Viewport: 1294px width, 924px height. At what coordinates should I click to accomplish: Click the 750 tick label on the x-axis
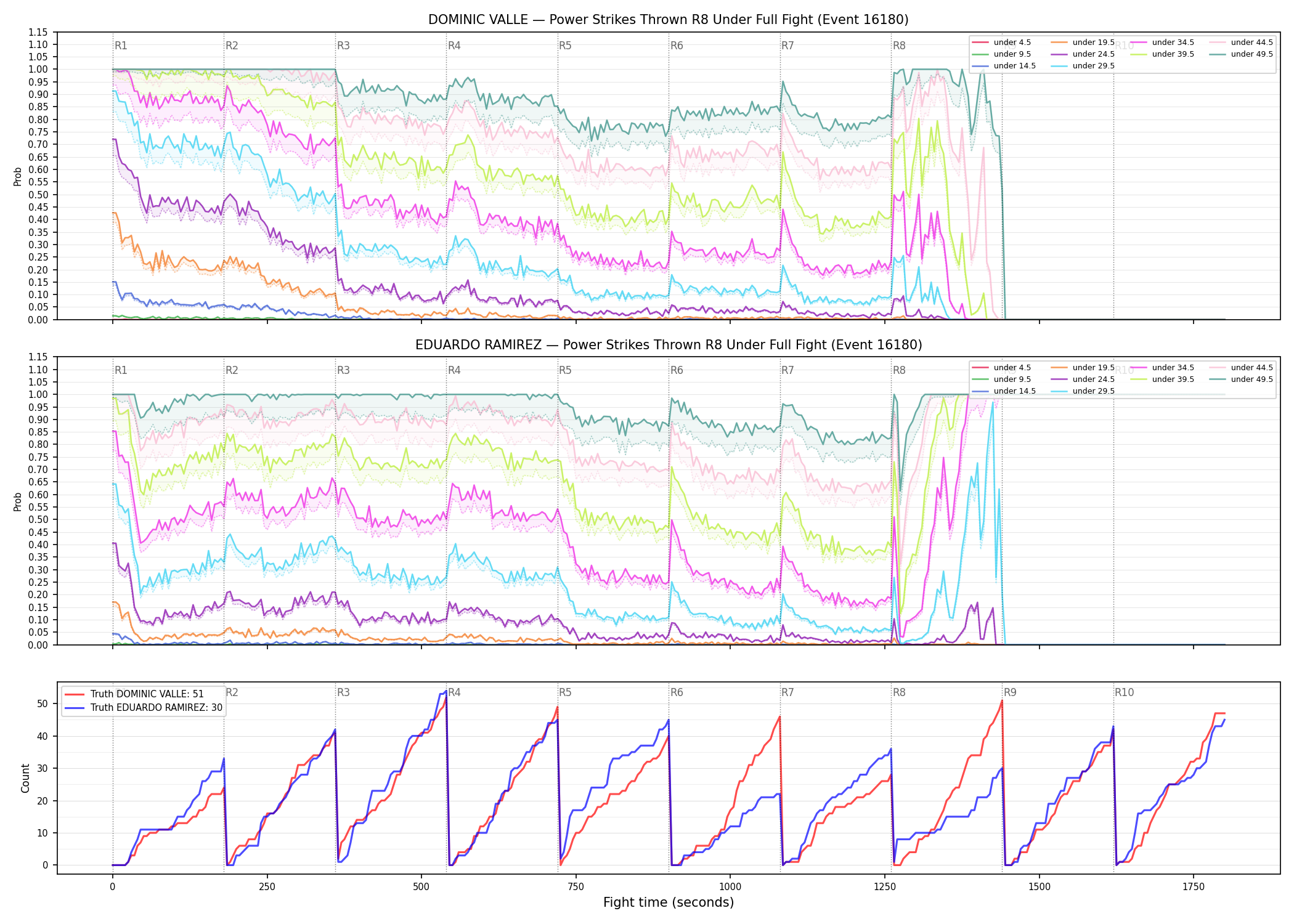coord(576,887)
